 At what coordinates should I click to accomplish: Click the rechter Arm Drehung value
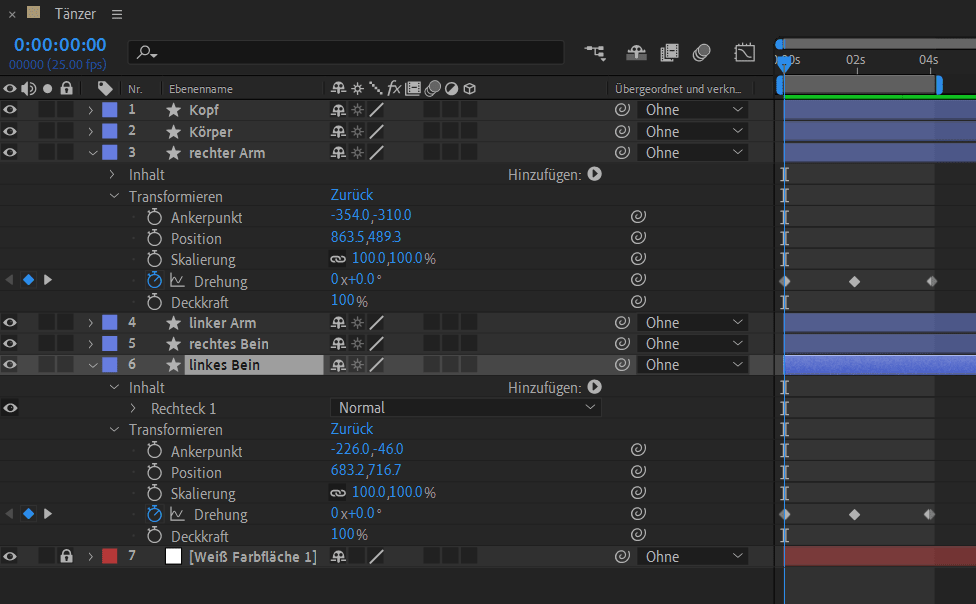[x=355, y=279]
